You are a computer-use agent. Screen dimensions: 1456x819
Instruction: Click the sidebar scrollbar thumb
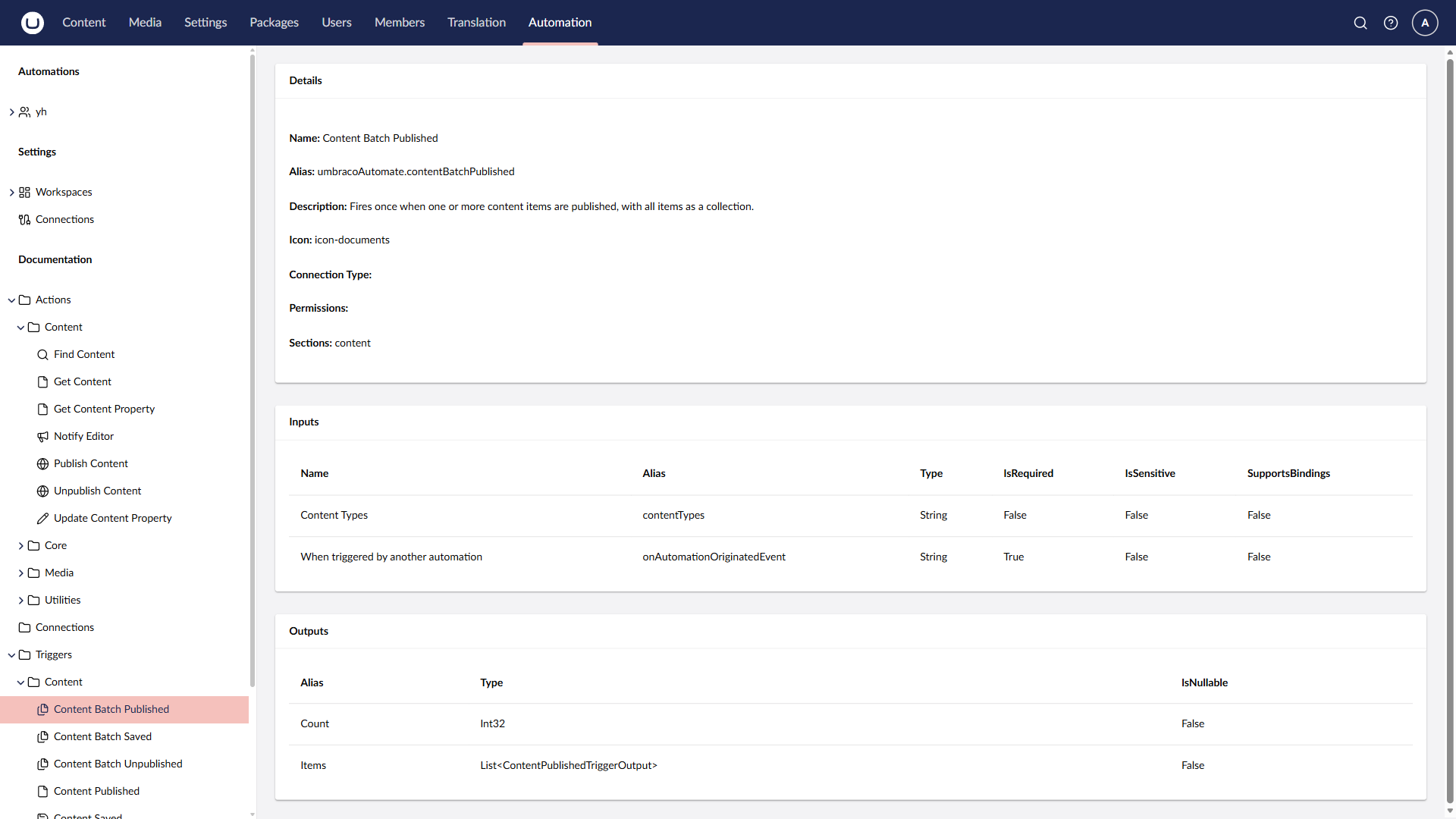click(253, 370)
